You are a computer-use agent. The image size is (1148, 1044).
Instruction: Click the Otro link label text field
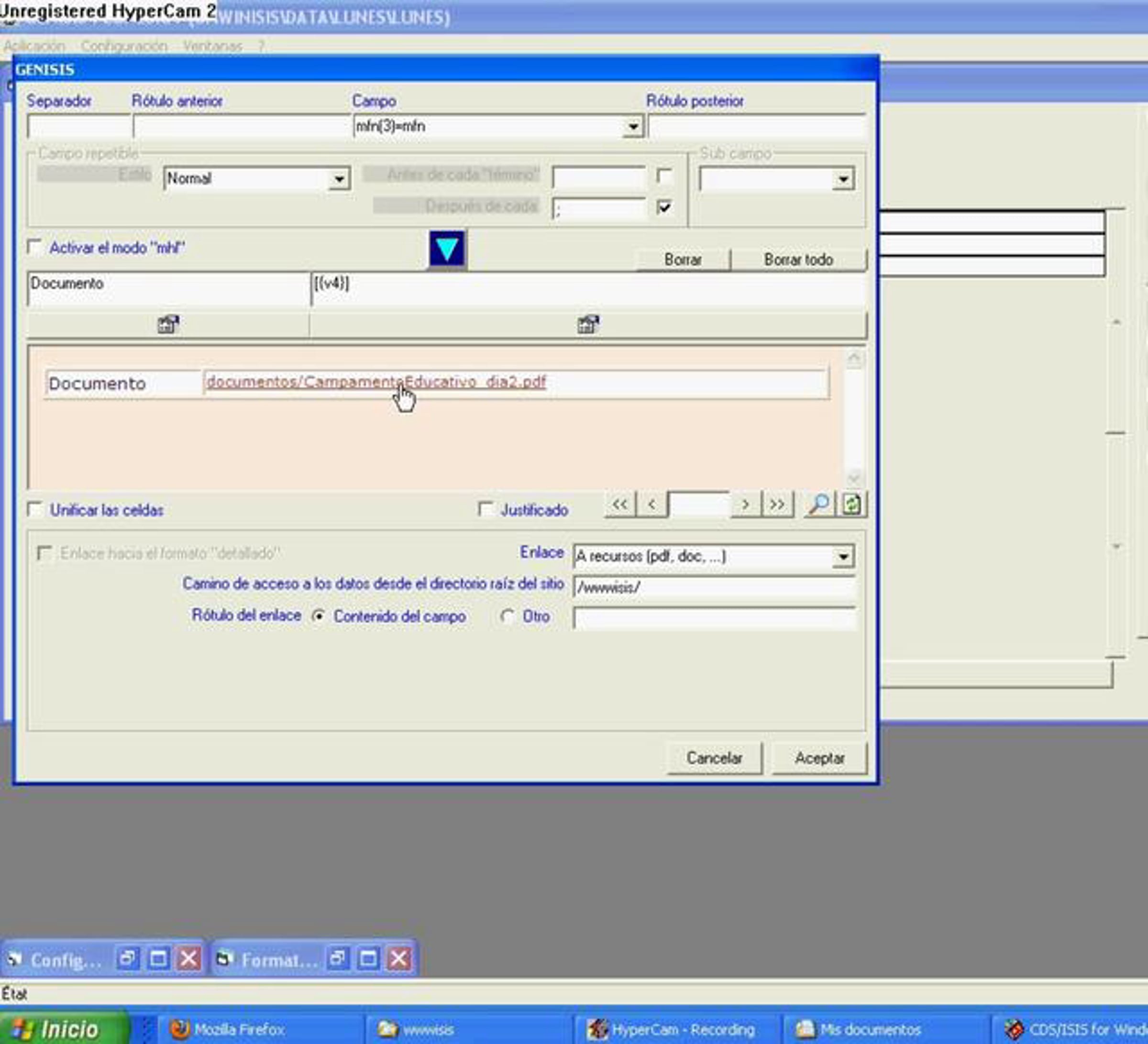click(x=714, y=618)
